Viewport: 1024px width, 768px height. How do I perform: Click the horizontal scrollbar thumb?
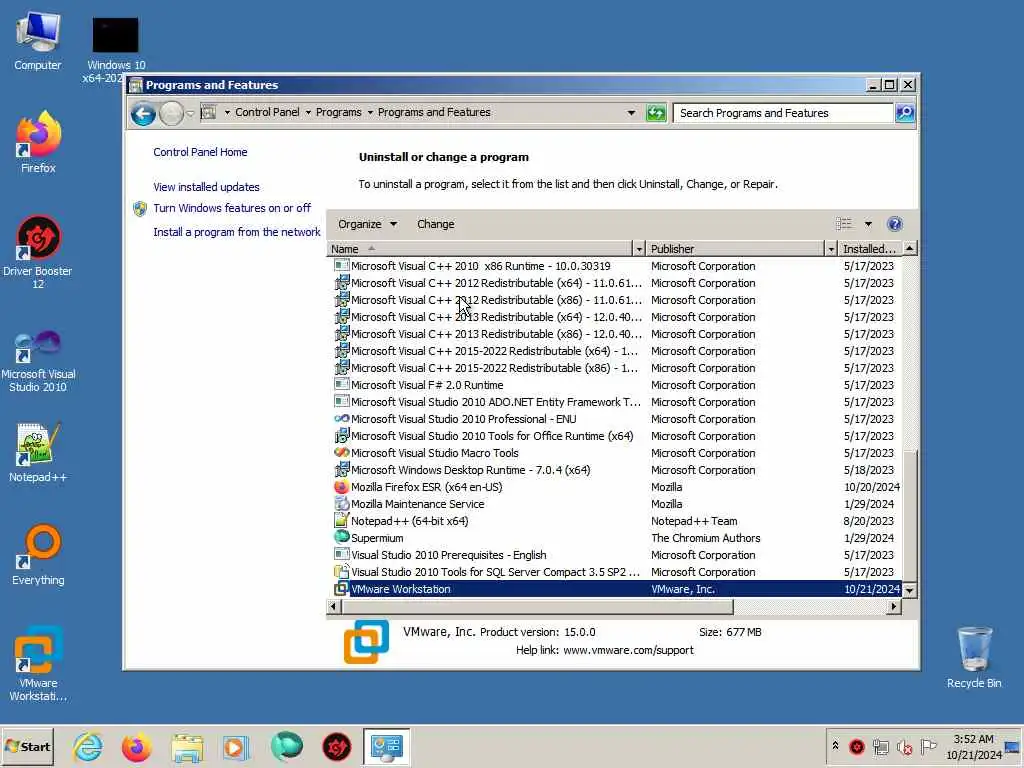coord(537,607)
